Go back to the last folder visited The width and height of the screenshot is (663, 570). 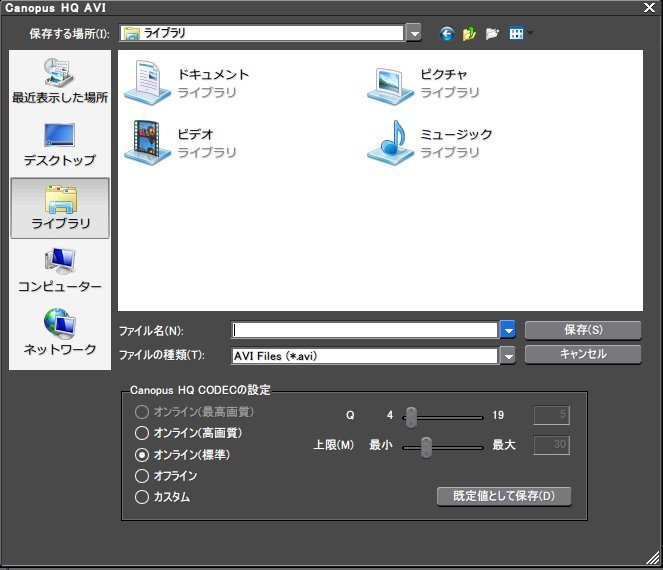[447, 33]
